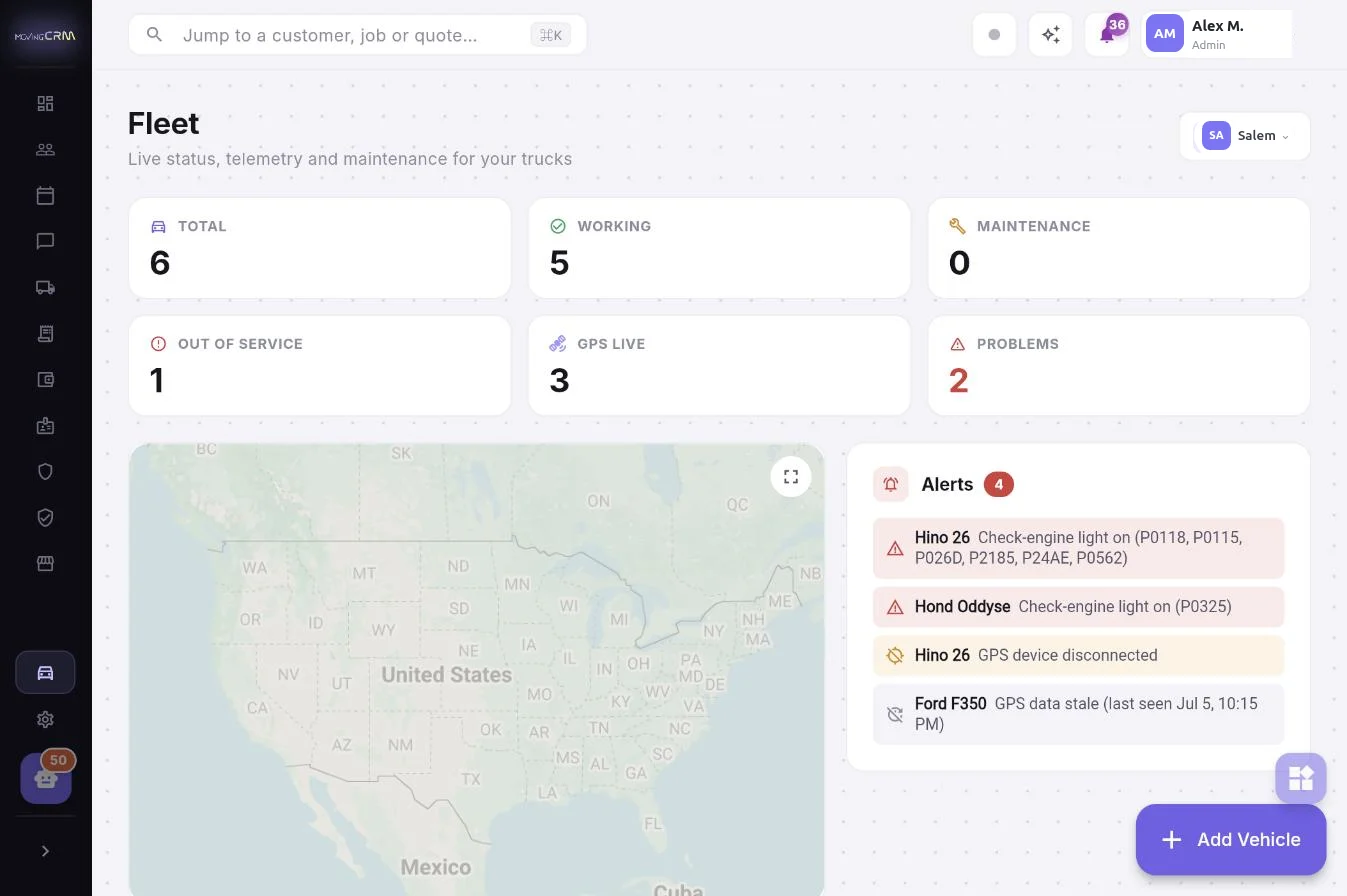Click the Alerts bell icon in panel header
Viewport: 1347px width, 896px height.
[x=891, y=485]
